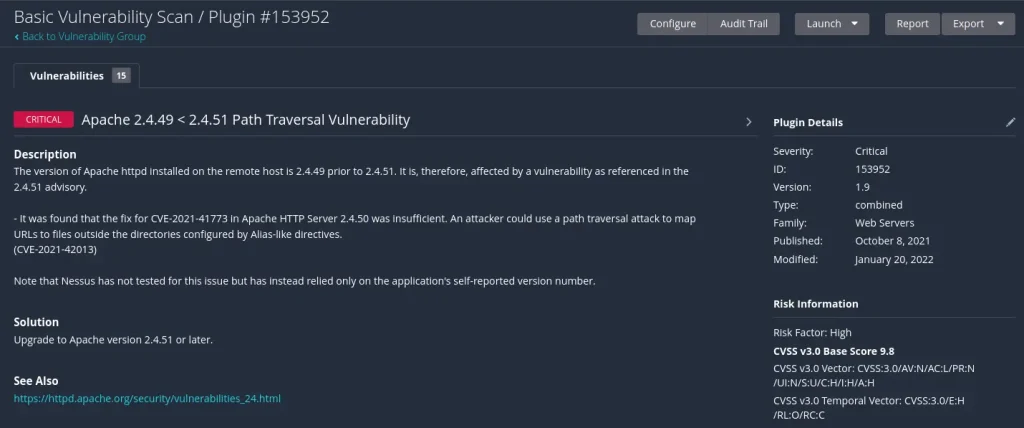Click the CVE-2021-42013 reference text
Screen dimensions: 1024x428
pyautogui.click(x=55, y=248)
